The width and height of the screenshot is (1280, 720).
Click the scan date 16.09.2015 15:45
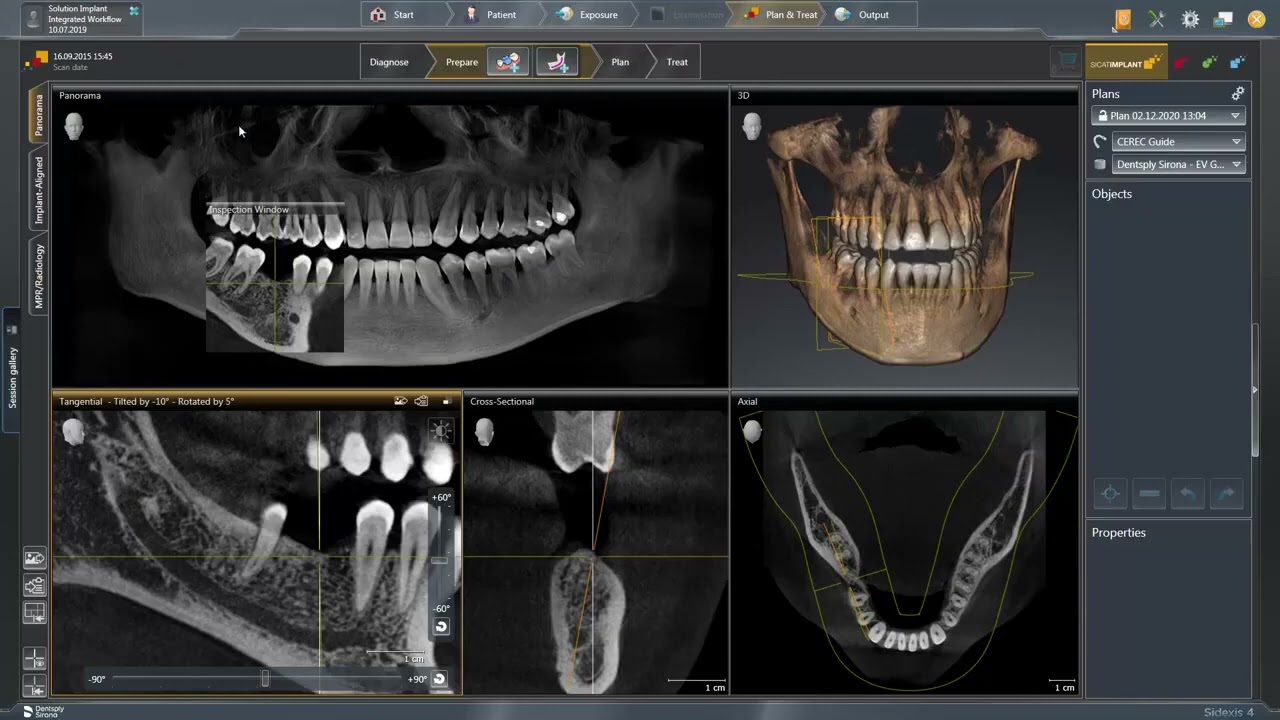coord(83,57)
